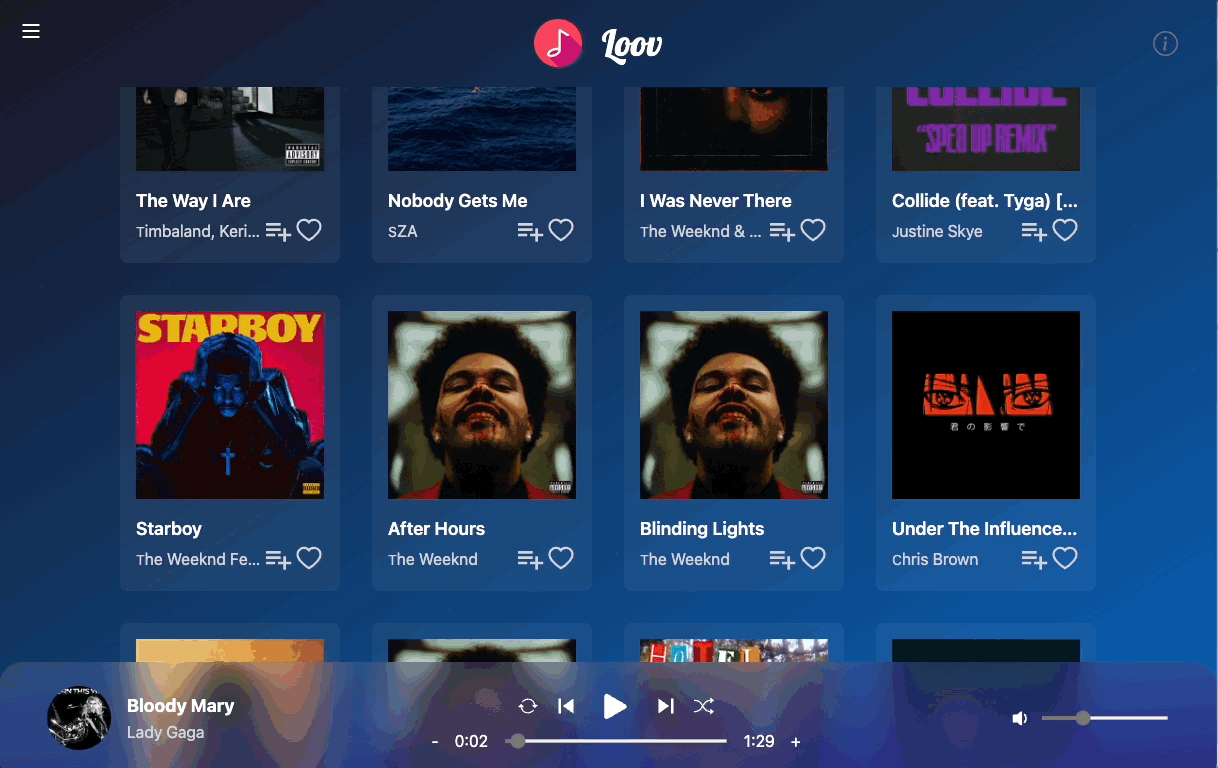Open Blinding Lights album artwork
Image resolution: width=1218 pixels, height=768 pixels.
pos(734,405)
